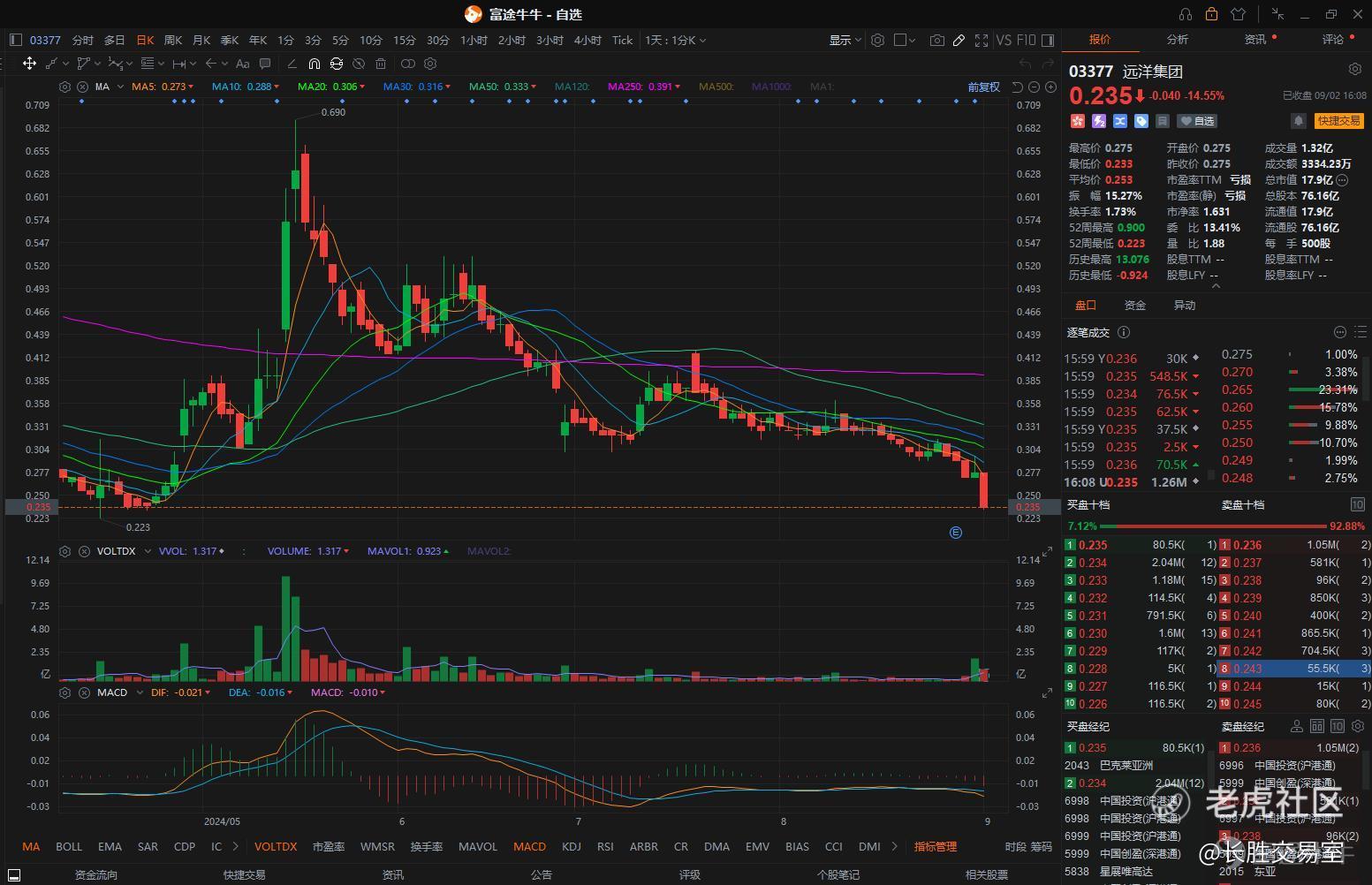Select the move/crosshair drawing tool

pyautogui.click(x=29, y=64)
